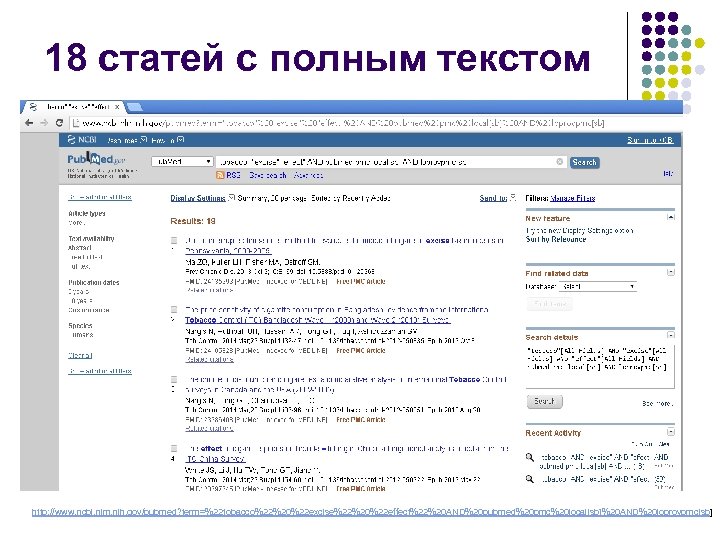Open Tobacco Control ITC Bangladesh article title
Viewport: 720px width, 540px height.
[337, 315]
